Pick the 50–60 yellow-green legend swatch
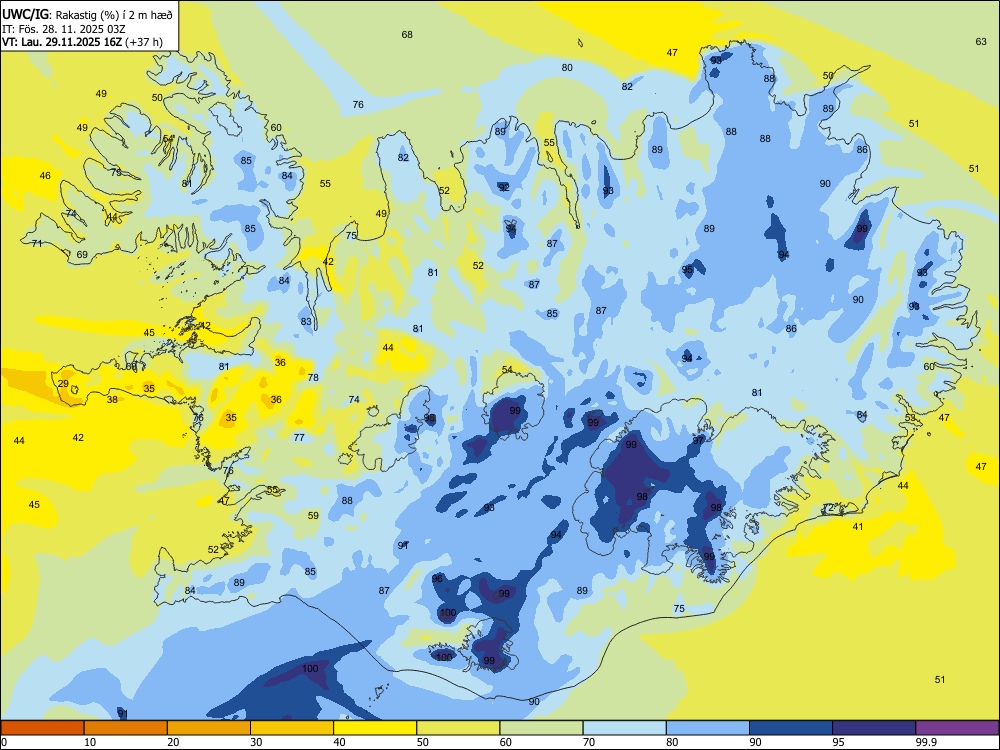This screenshot has width=1000, height=750. [458, 728]
